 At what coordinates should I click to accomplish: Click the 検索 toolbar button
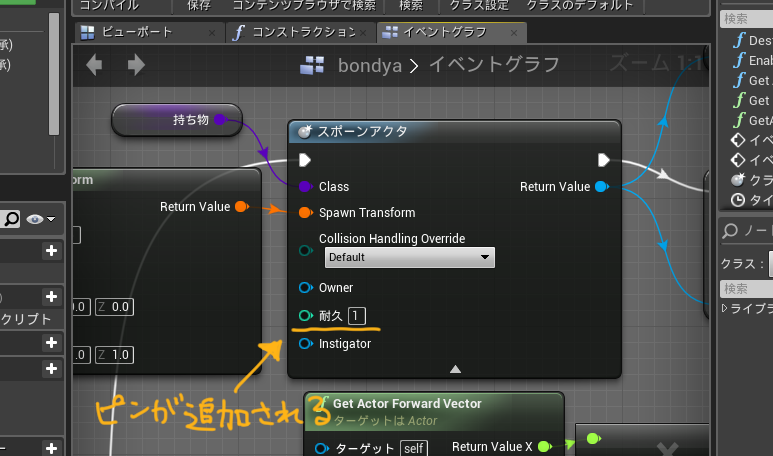[411, 5]
